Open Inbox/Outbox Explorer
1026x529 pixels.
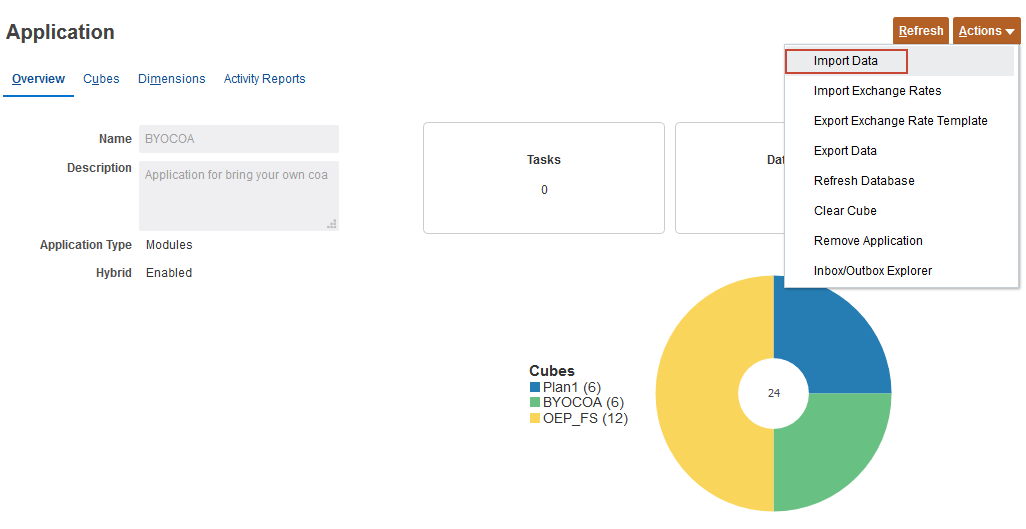tap(872, 271)
